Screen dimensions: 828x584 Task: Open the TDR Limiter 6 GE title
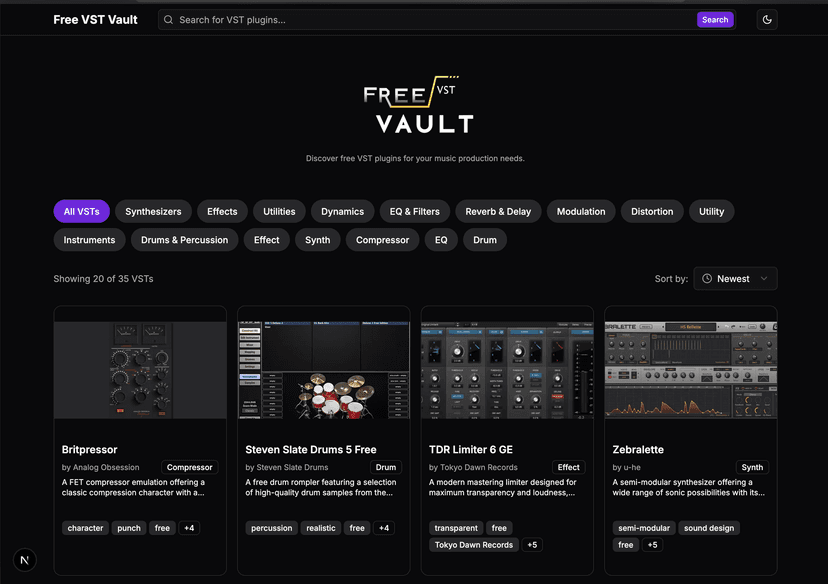point(471,449)
